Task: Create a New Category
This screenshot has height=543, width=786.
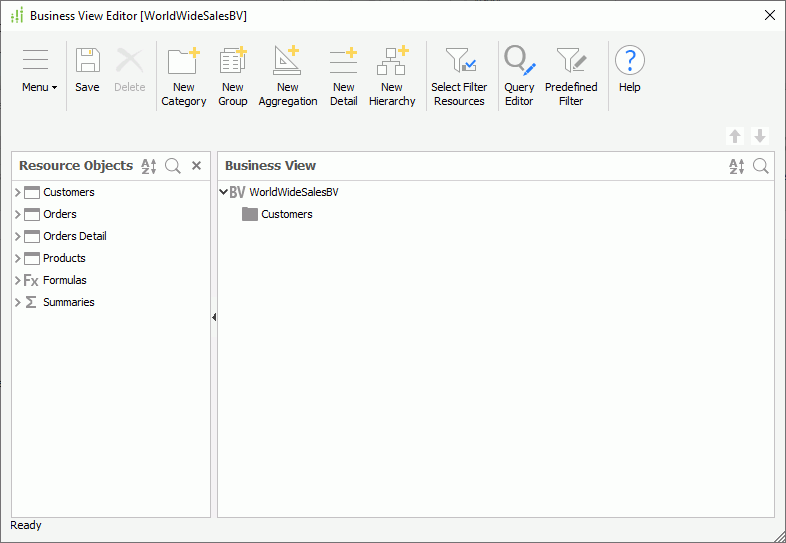Action: click(184, 75)
